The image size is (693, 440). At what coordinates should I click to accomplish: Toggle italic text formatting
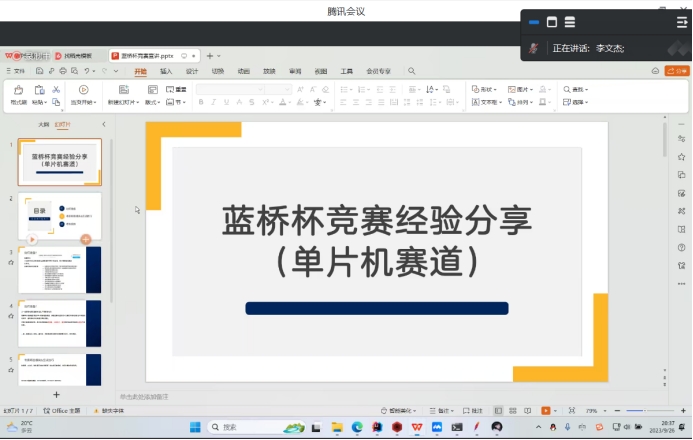pos(214,102)
